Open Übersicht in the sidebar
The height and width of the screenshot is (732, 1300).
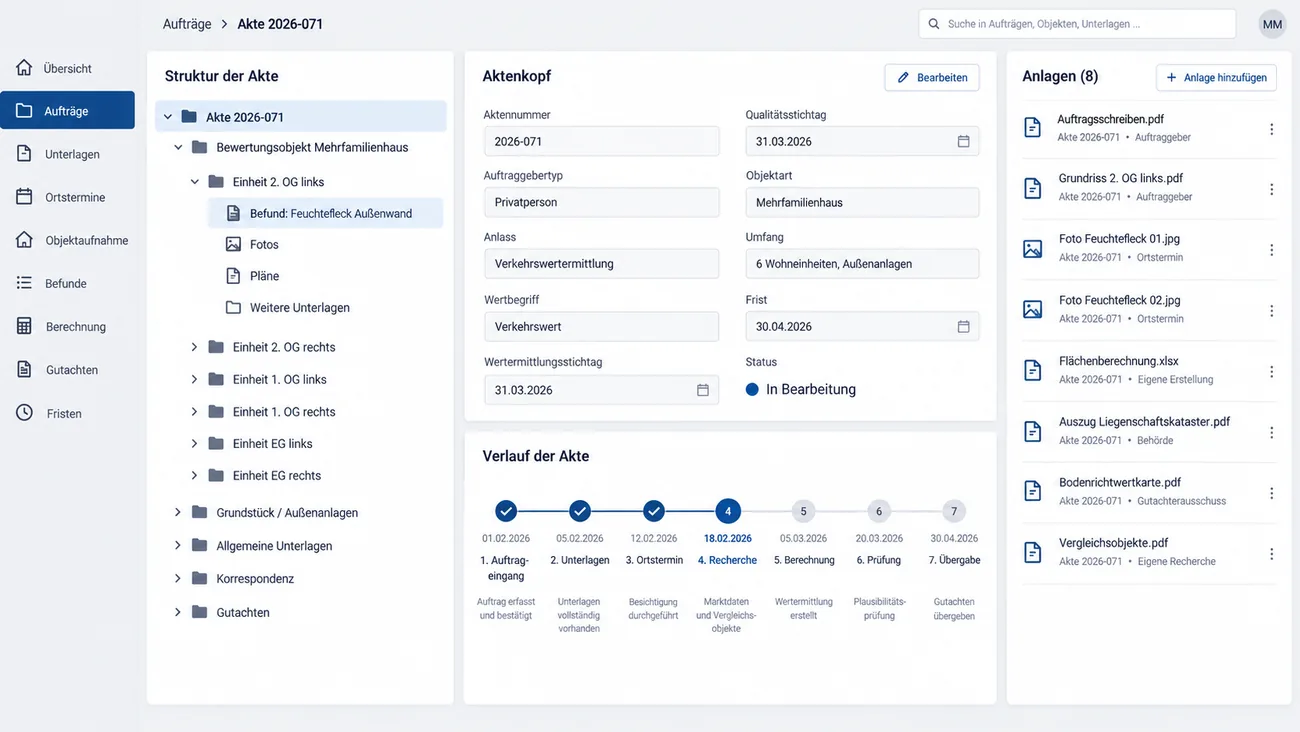67,68
